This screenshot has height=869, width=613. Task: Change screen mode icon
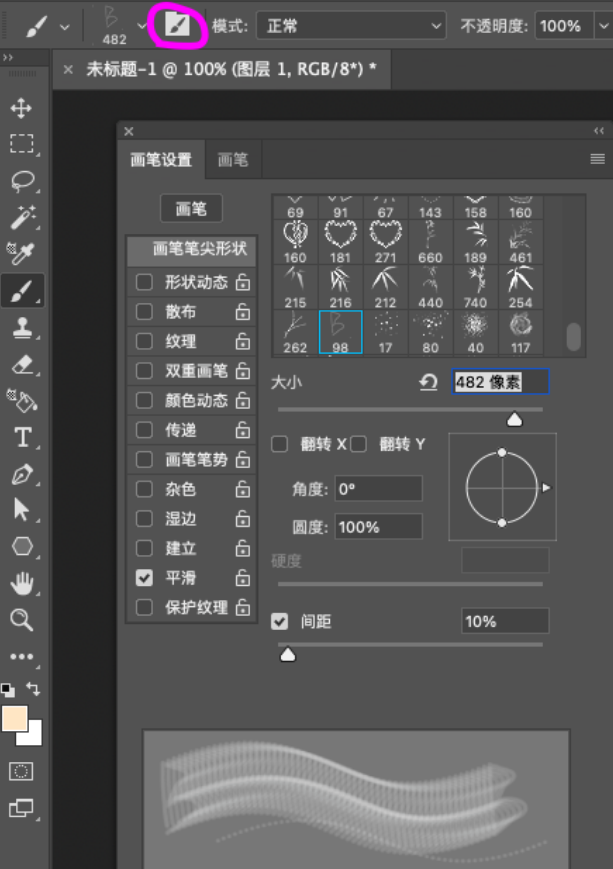21,808
